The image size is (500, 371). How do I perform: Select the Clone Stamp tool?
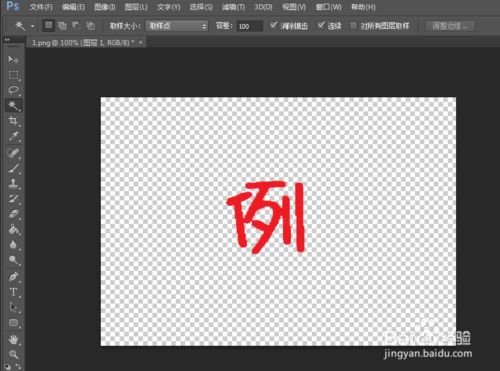click(13, 184)
